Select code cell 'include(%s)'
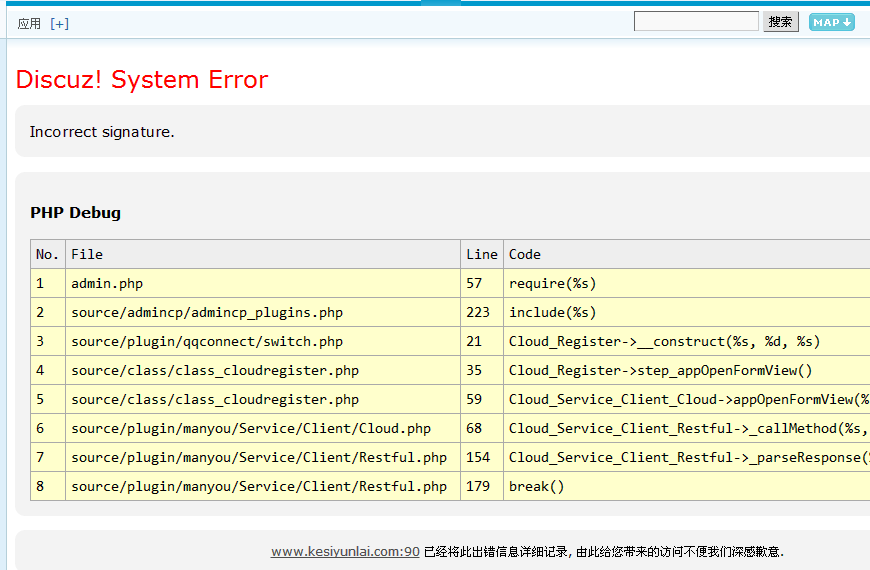 pos(687,312)
